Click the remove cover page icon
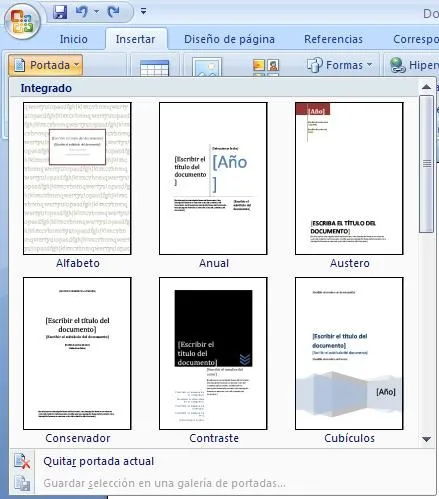 [22, 461]
